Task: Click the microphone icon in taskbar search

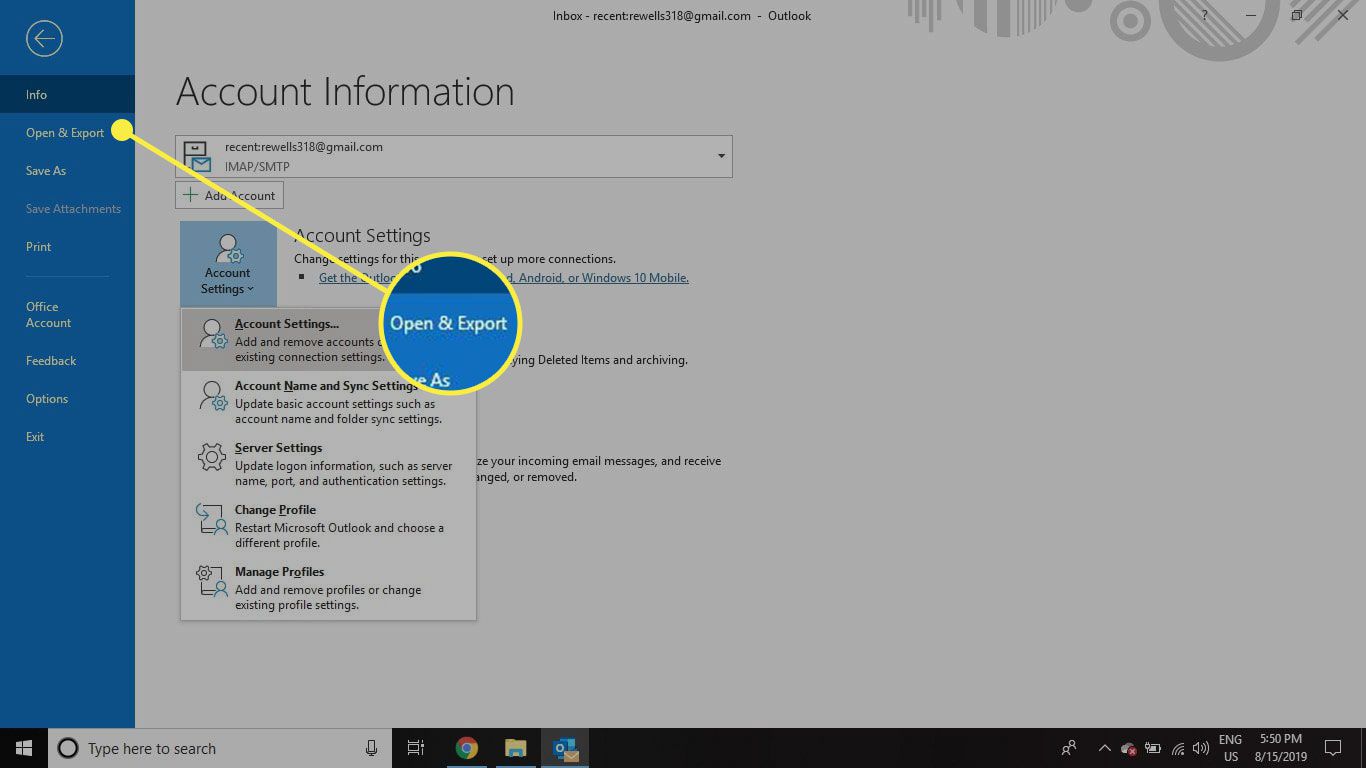Action: [371, 748]
